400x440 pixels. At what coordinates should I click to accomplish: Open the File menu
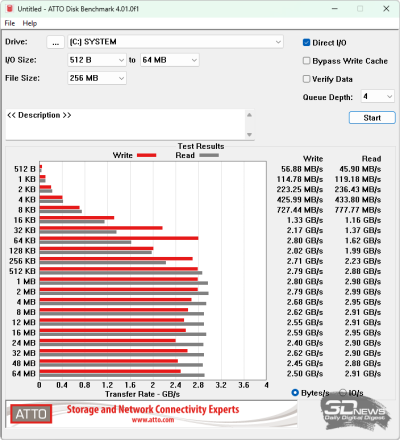10,23
